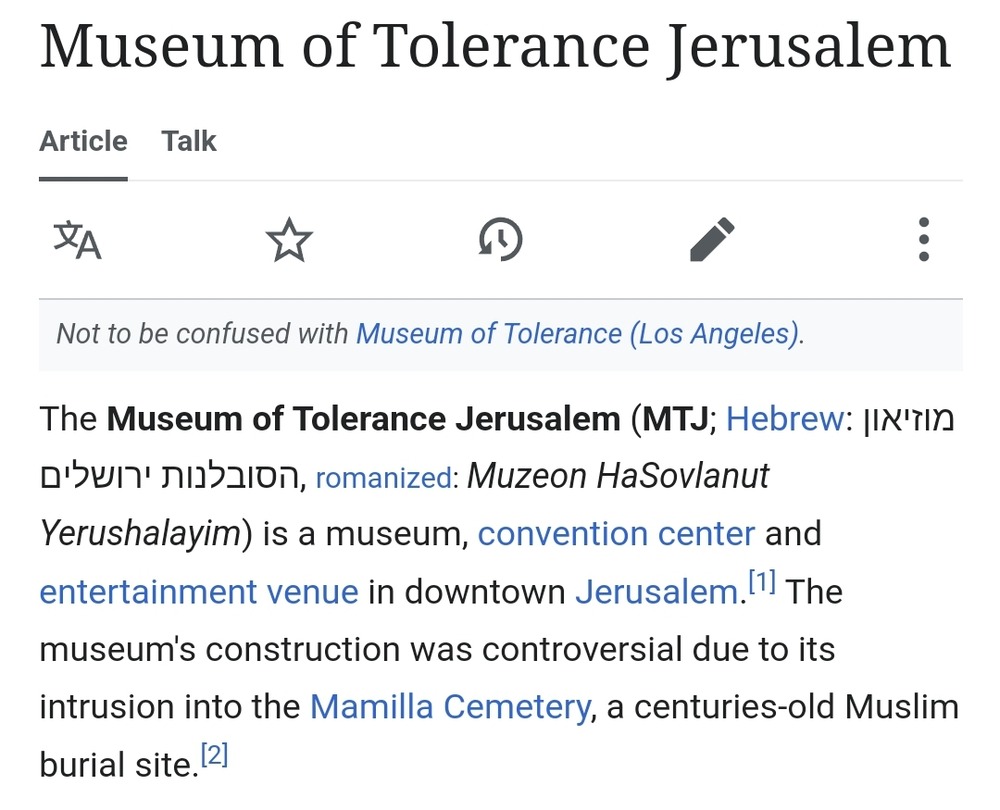Image resolution: width=1000 pixels, height=810 pixels.
Task: Tap citation reference number 2
Action: pos(214,756)
